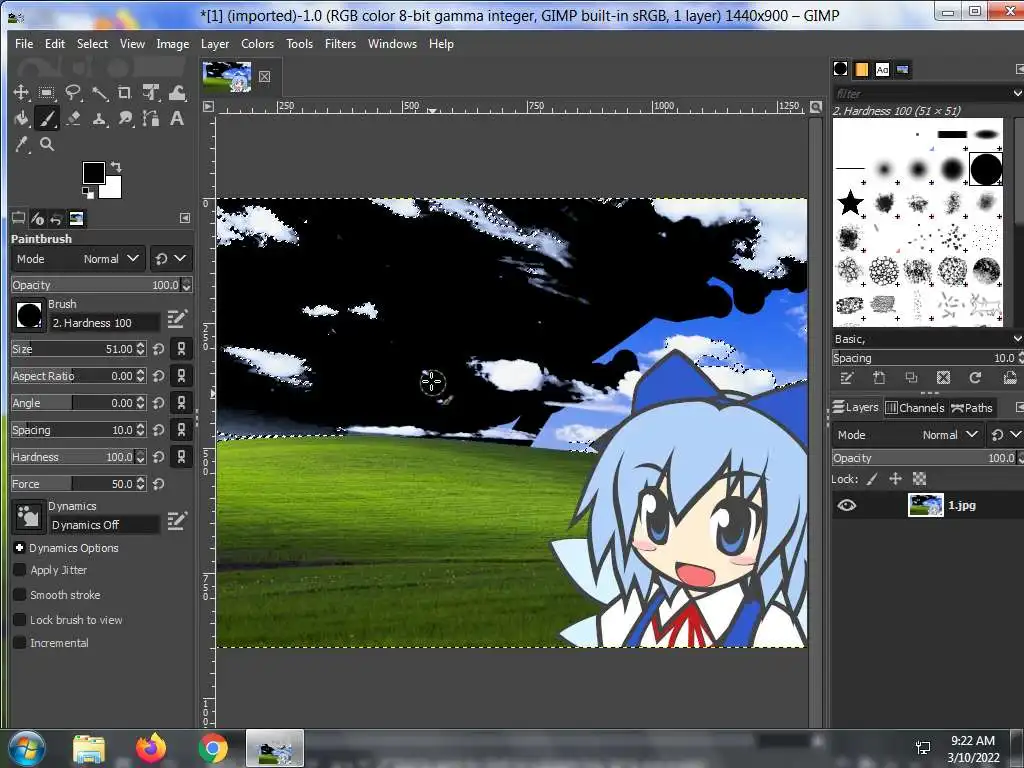The height and width of the screenshot is (768, 1024).
Task: Open the Select menu
Action: coord(92,44)
